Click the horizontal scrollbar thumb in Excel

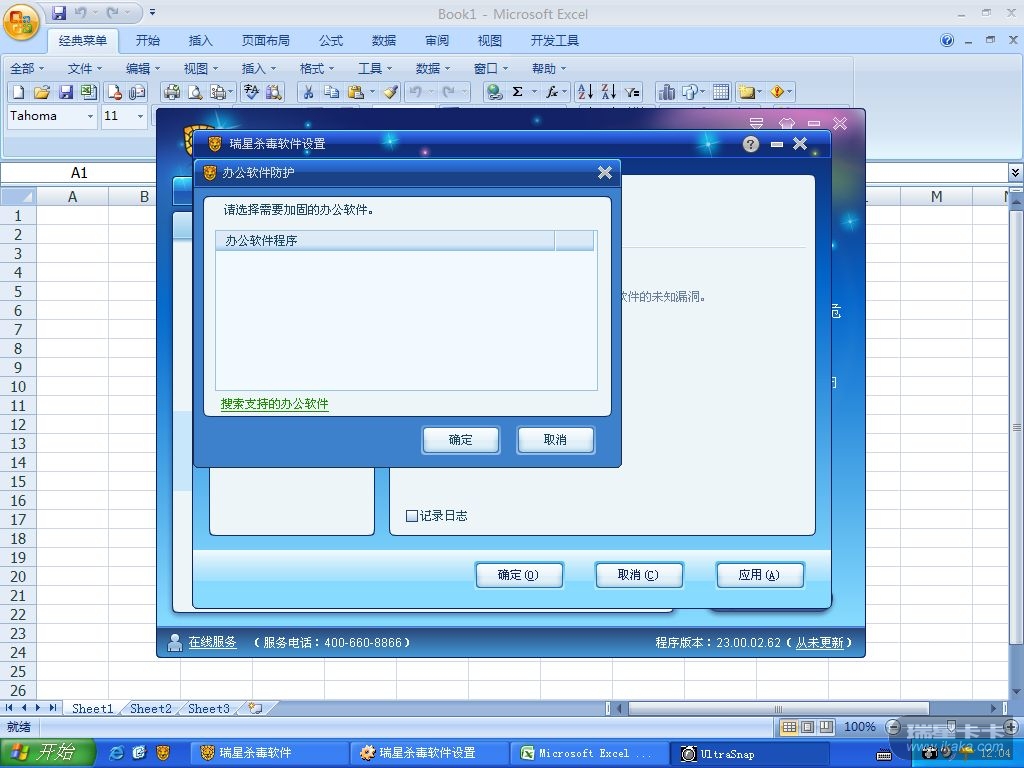click(778, 708)
